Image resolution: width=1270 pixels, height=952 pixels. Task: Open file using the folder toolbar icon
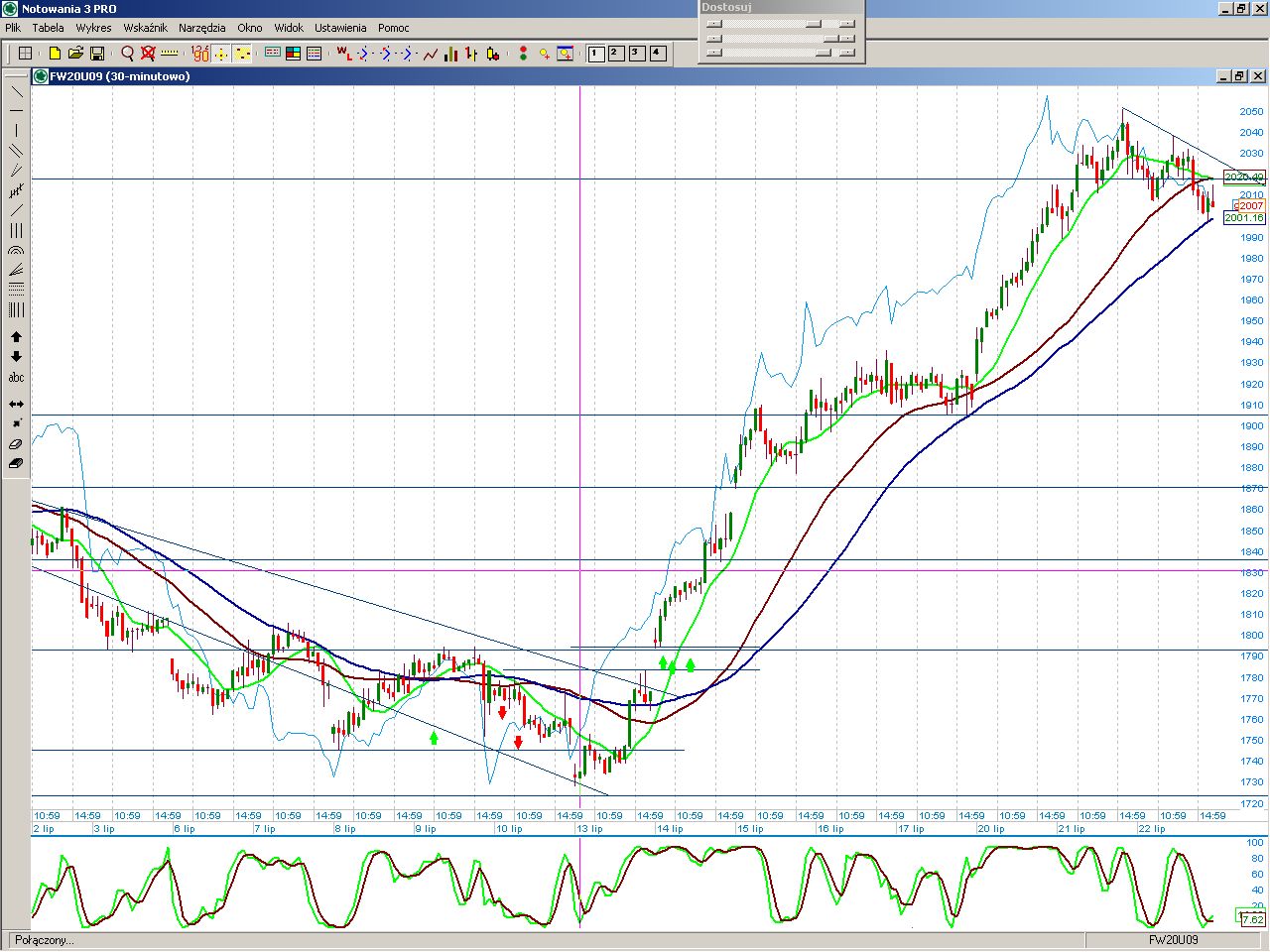click(x=75, y=54)
